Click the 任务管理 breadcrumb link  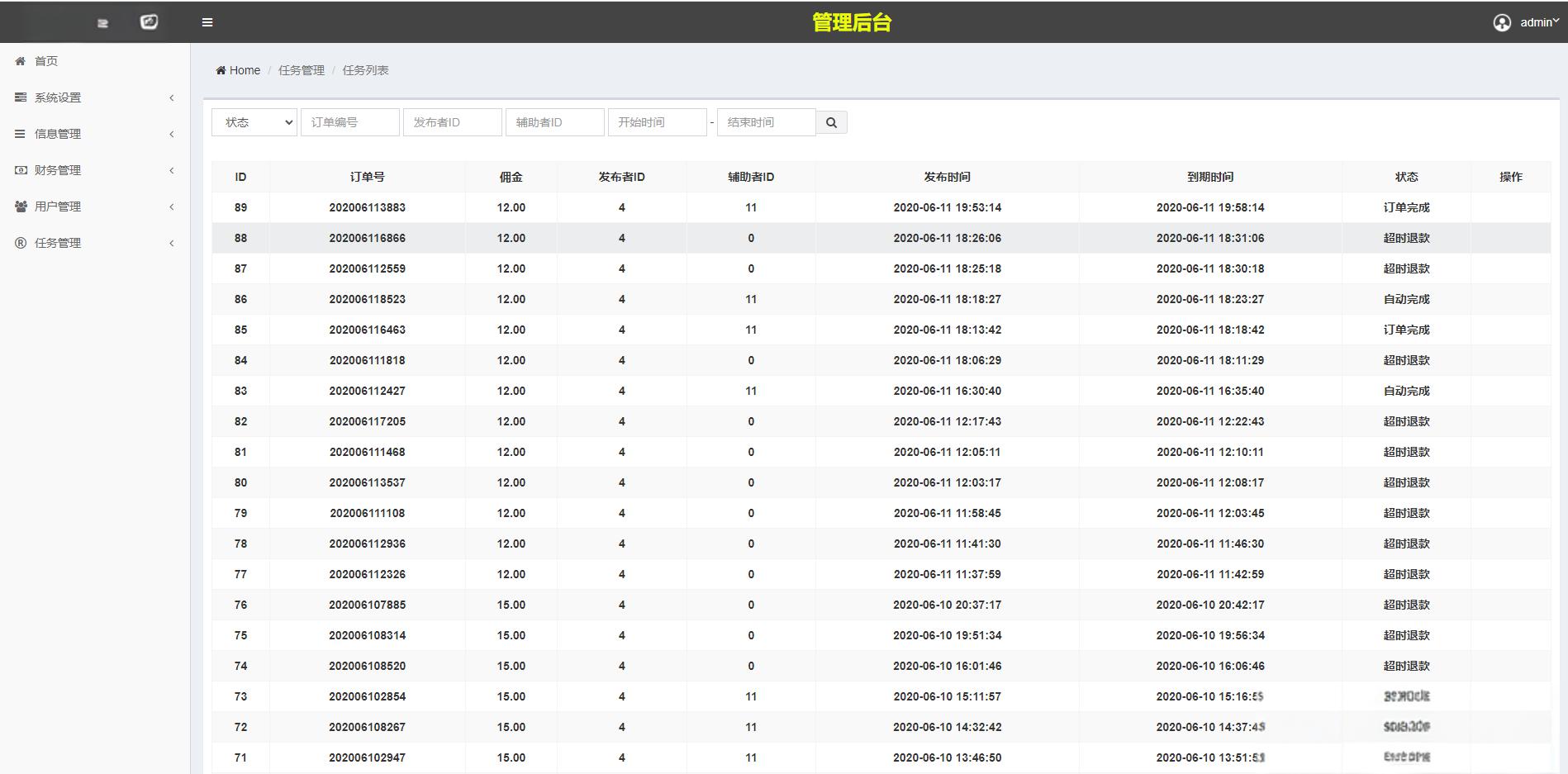pyautogui.click(x=302, y=70)
